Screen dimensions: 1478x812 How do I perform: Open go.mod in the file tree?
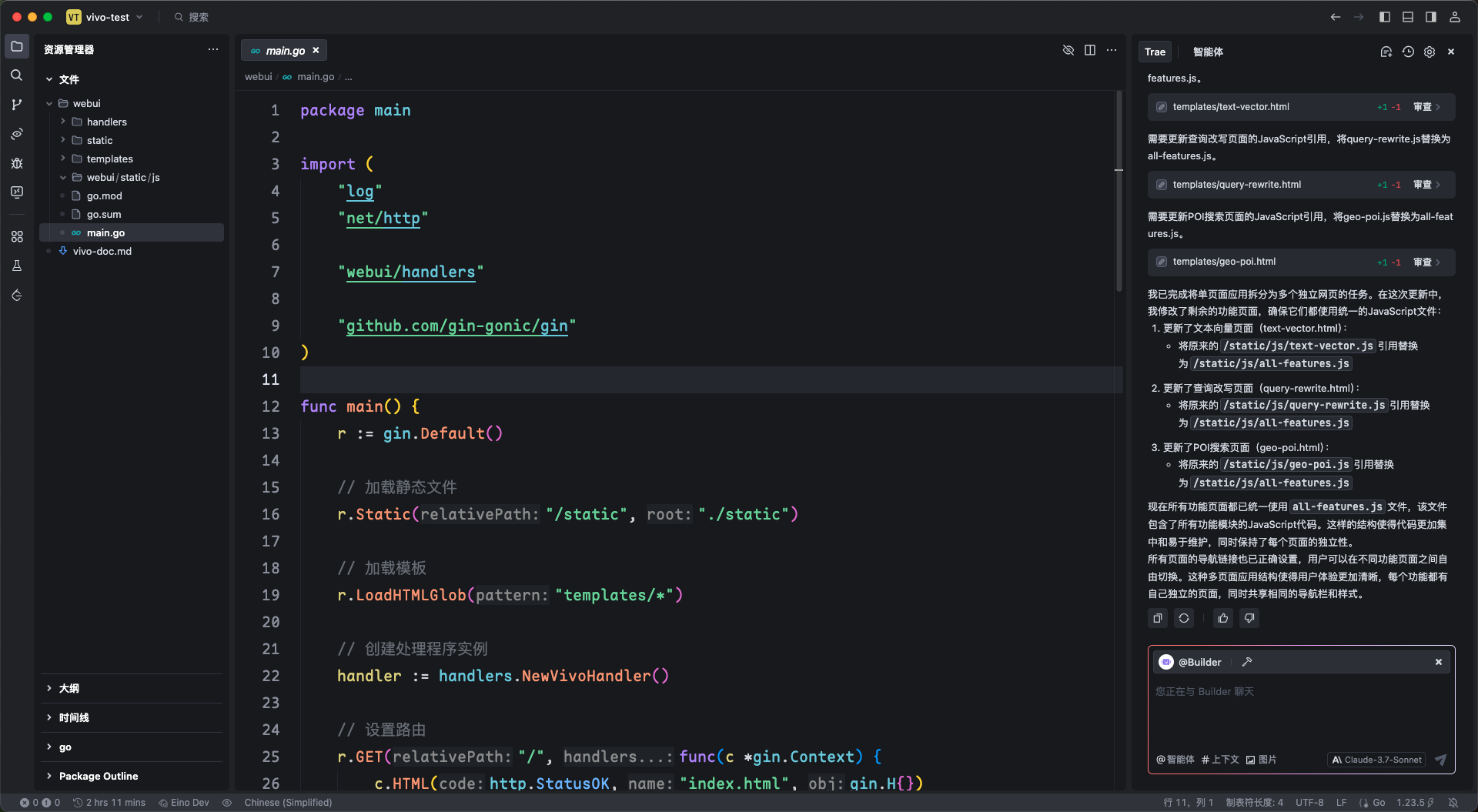[105, 195]
